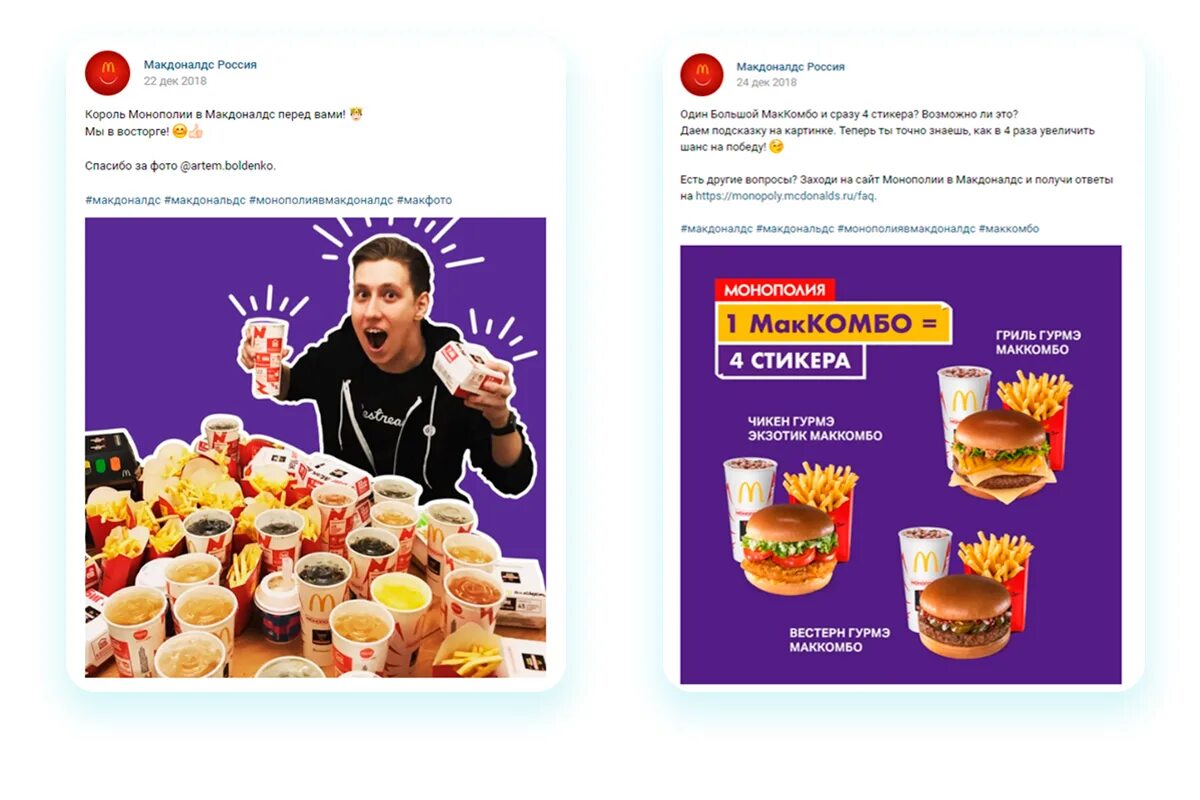This screenshot has height=800, width=1200.
Task: Click the 4 СТИКЕРА banner in promo image
Action: pyautogui.click(x=790, y=360)
